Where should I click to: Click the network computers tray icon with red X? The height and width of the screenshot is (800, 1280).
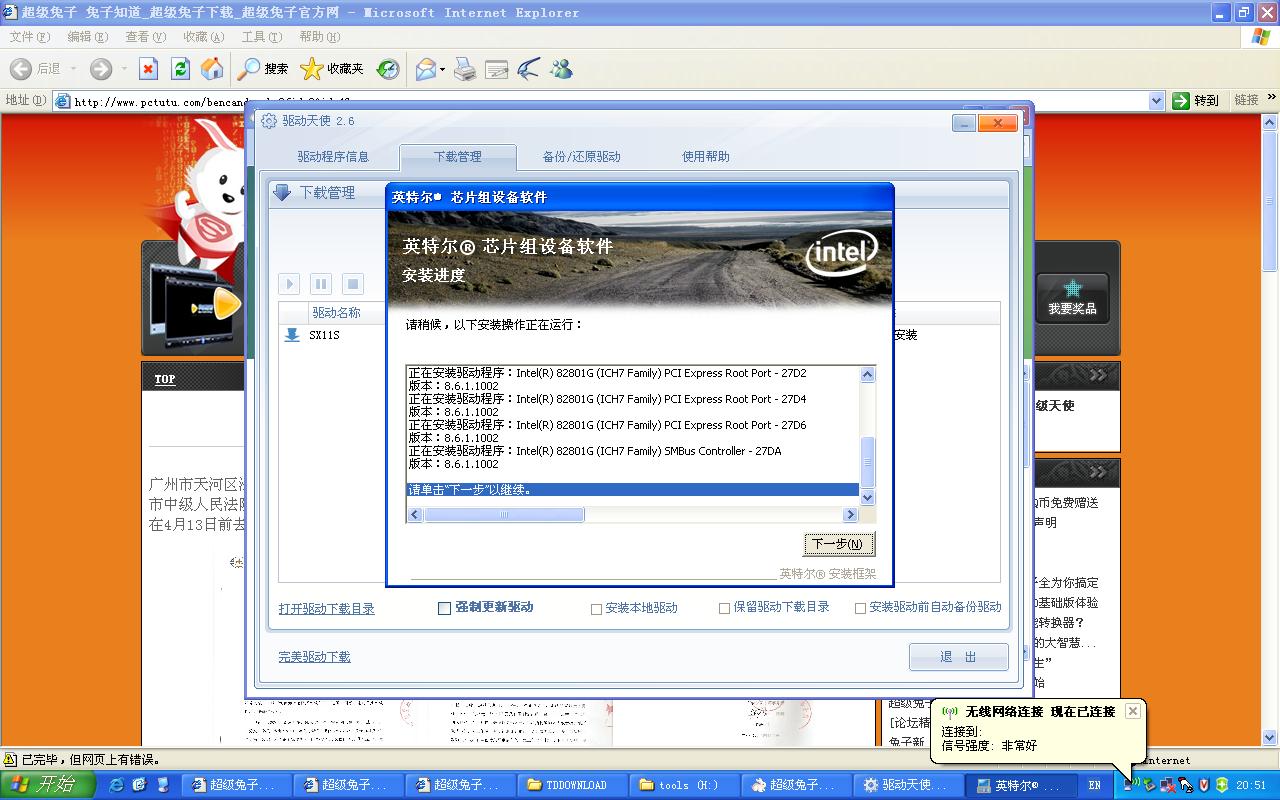click(1167, 785)
